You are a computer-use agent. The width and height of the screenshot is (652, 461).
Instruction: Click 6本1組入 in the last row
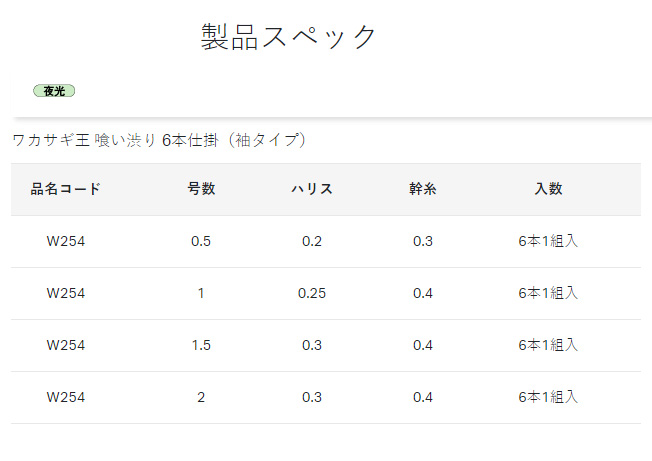click(x=548, y=397)
